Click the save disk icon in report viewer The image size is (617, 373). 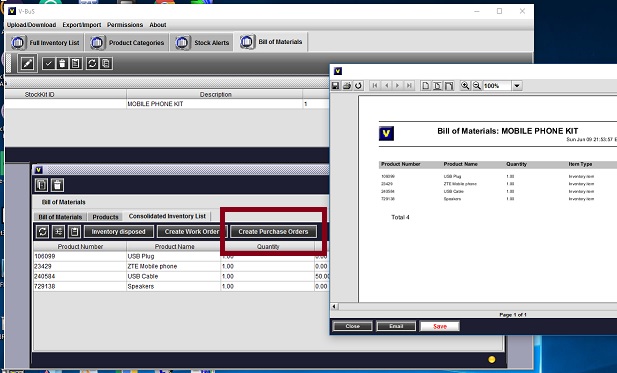(335, 85)
